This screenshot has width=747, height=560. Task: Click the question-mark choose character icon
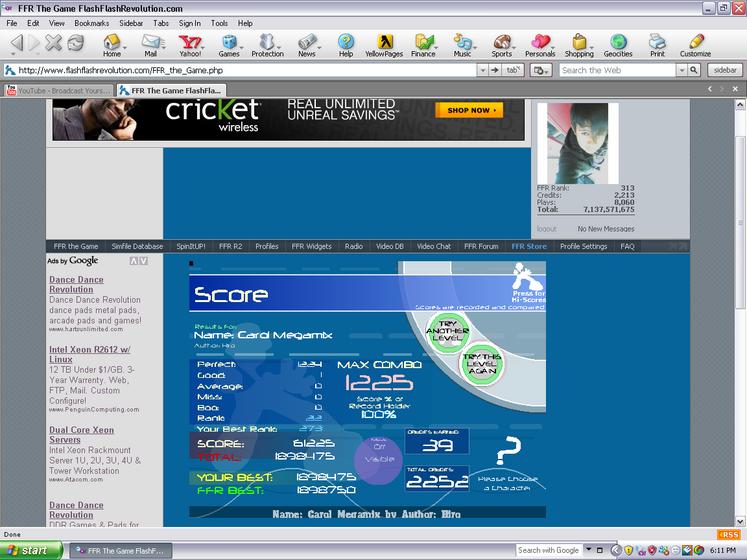click(508, 450)
